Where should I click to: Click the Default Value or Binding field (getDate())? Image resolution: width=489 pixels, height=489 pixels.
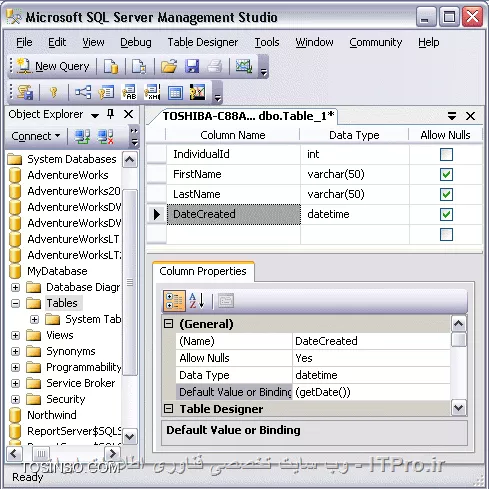coord(371,392)
